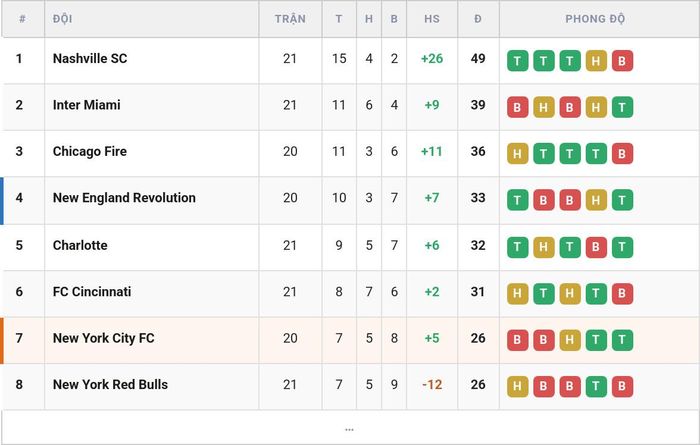The image size is (700, 445).
Task: Click the PHONG ĐỘ column header
Action: [x=595, y=19]
